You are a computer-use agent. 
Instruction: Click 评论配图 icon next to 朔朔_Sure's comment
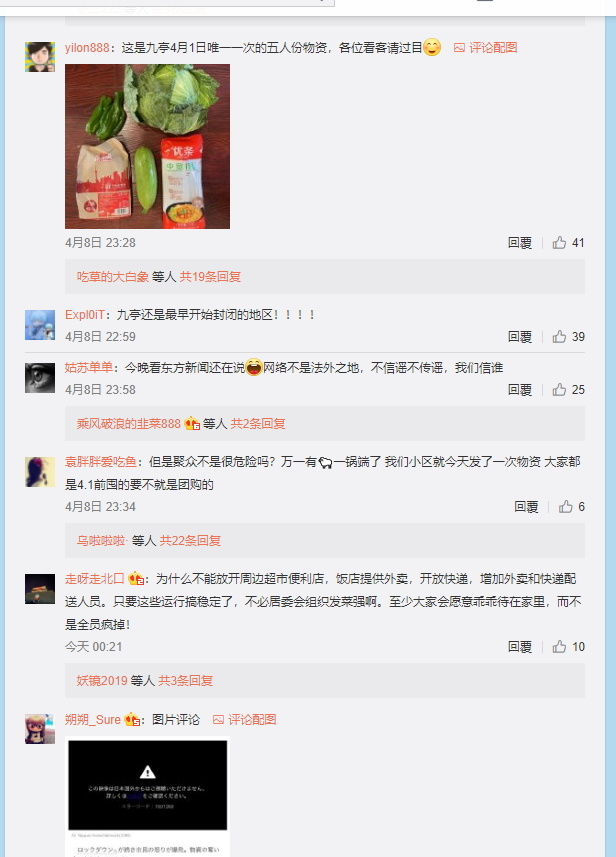tap(218, 720)
